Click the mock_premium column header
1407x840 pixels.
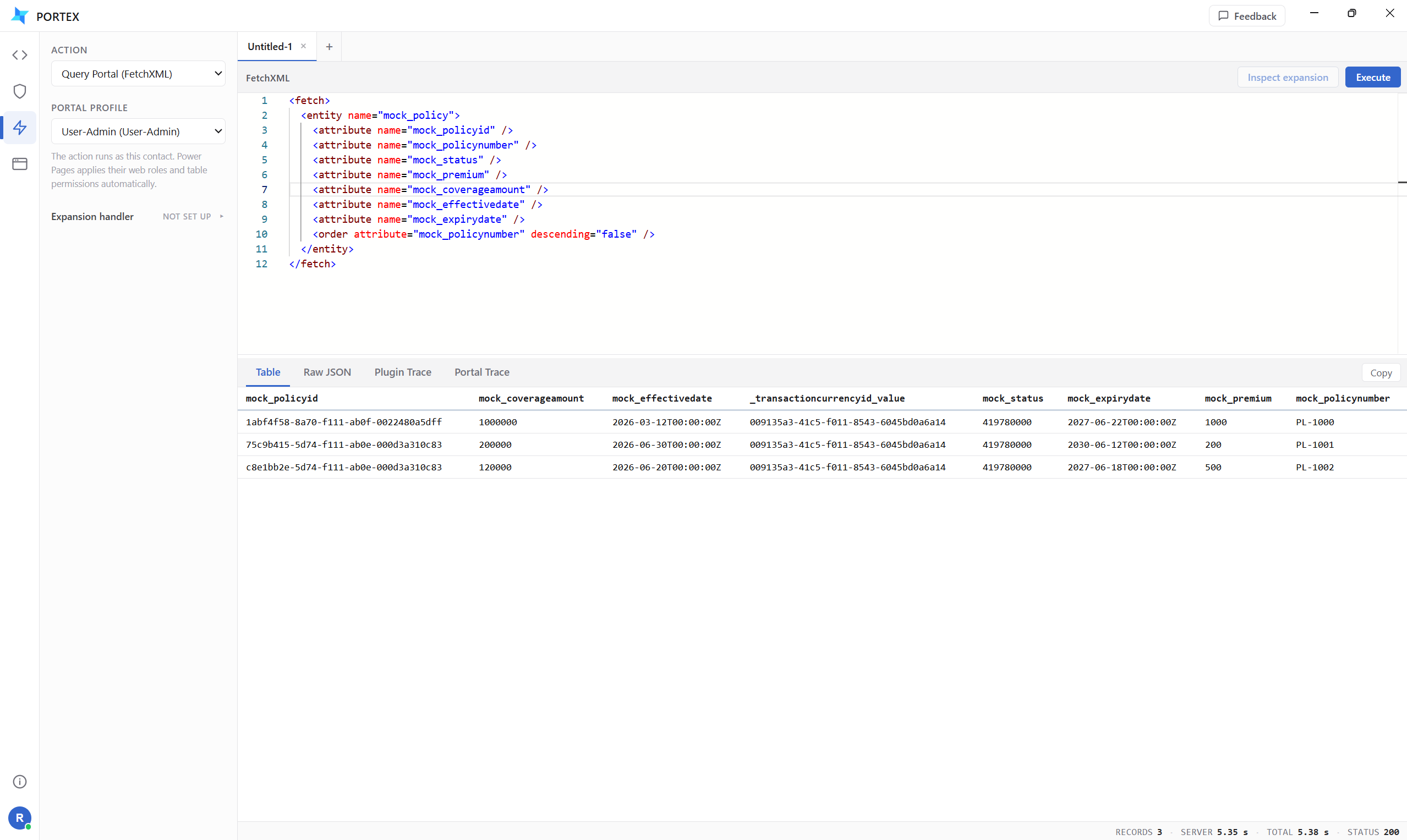[1238, 398]
